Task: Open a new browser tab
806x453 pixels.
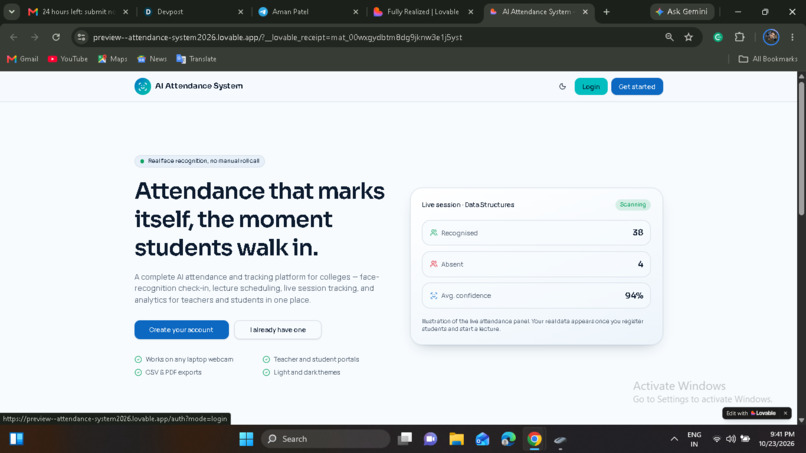Action: [x=607, y=11]
